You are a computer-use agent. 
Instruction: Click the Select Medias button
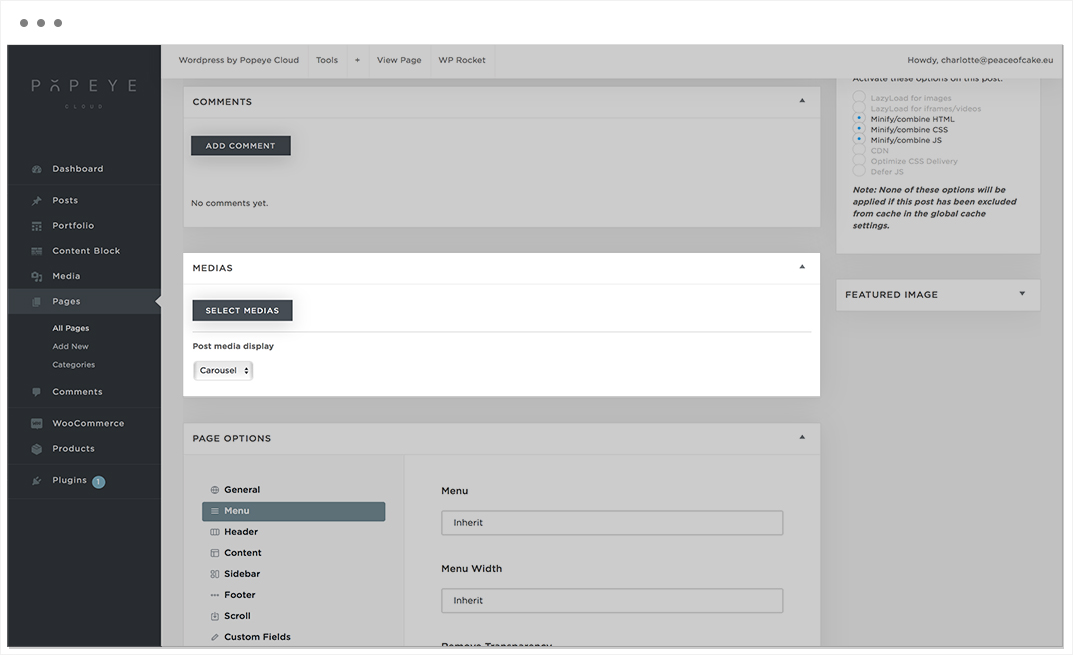(242, 311)
